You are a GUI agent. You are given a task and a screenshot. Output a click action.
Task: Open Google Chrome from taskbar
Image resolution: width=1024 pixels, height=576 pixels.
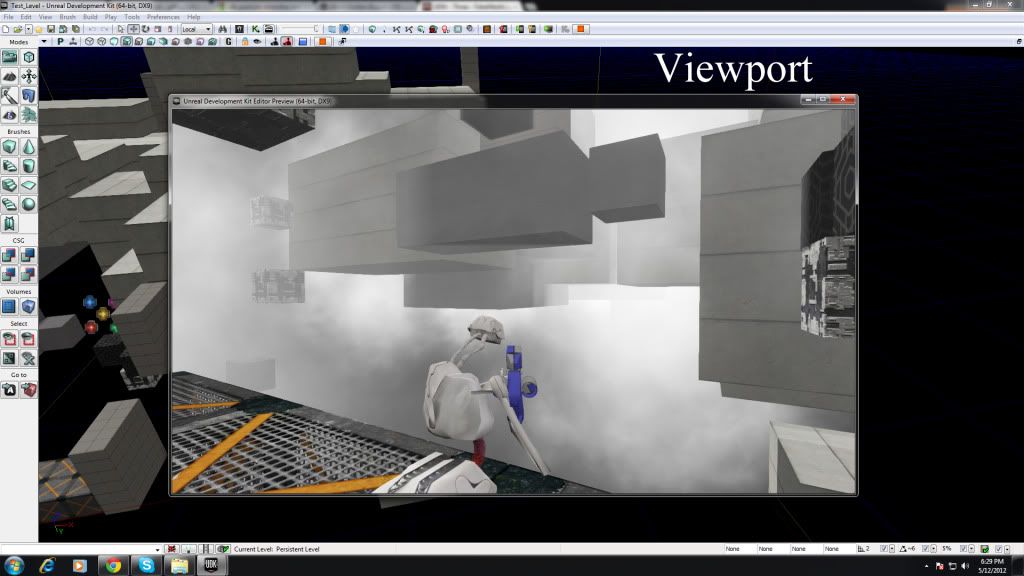click(113, 565)
